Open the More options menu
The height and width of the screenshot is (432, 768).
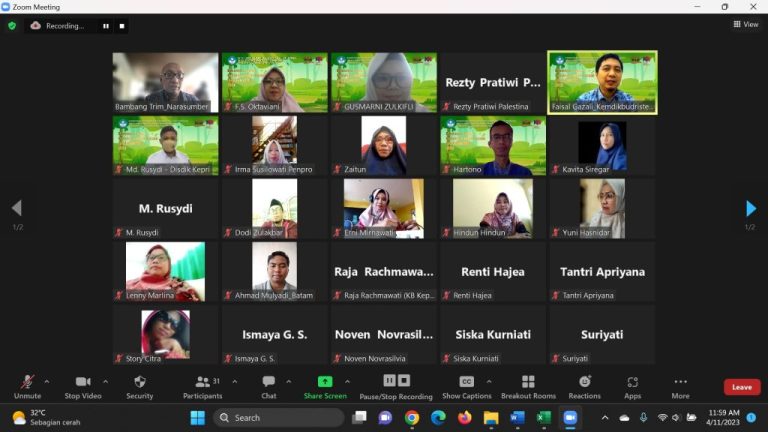680,387
